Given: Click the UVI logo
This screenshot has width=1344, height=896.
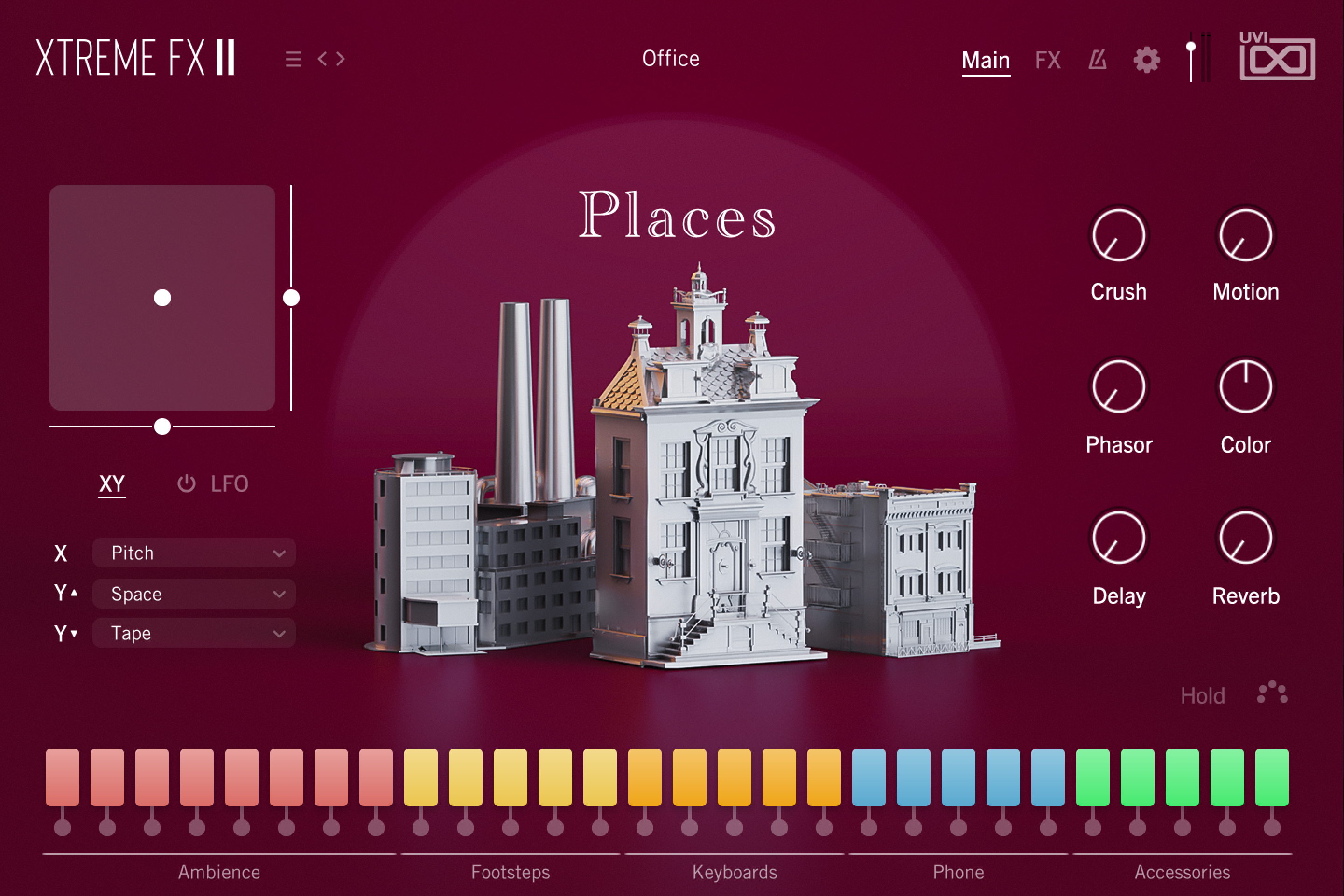Looking at the screenshot, I should (x=1277, y=56).
